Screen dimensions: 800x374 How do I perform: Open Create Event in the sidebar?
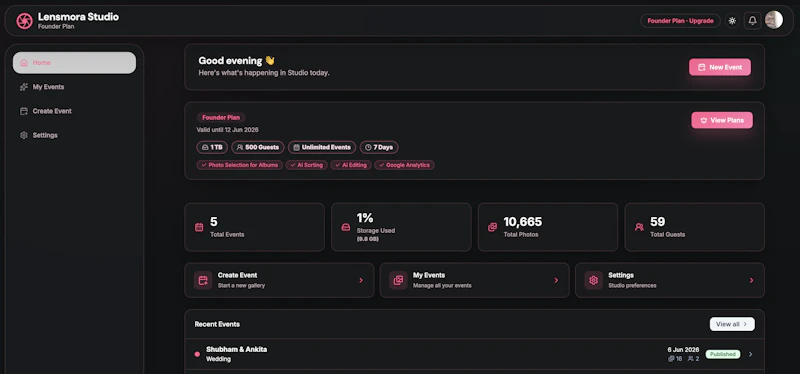pos(74,111)
